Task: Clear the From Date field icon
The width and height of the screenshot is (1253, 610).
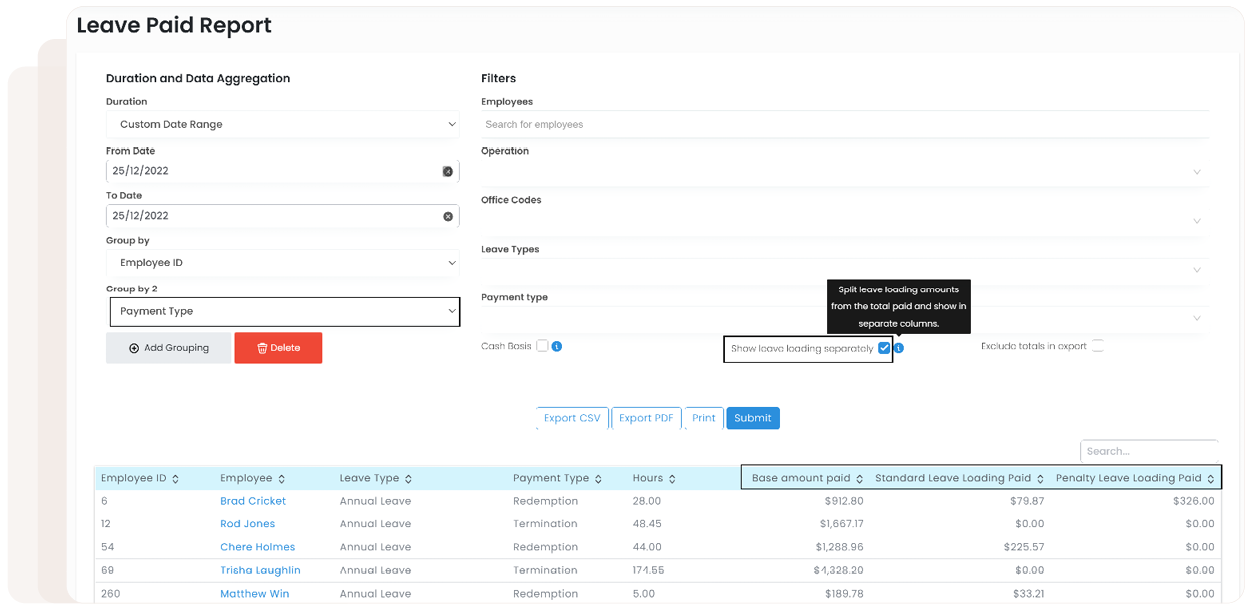Action: 448,172
